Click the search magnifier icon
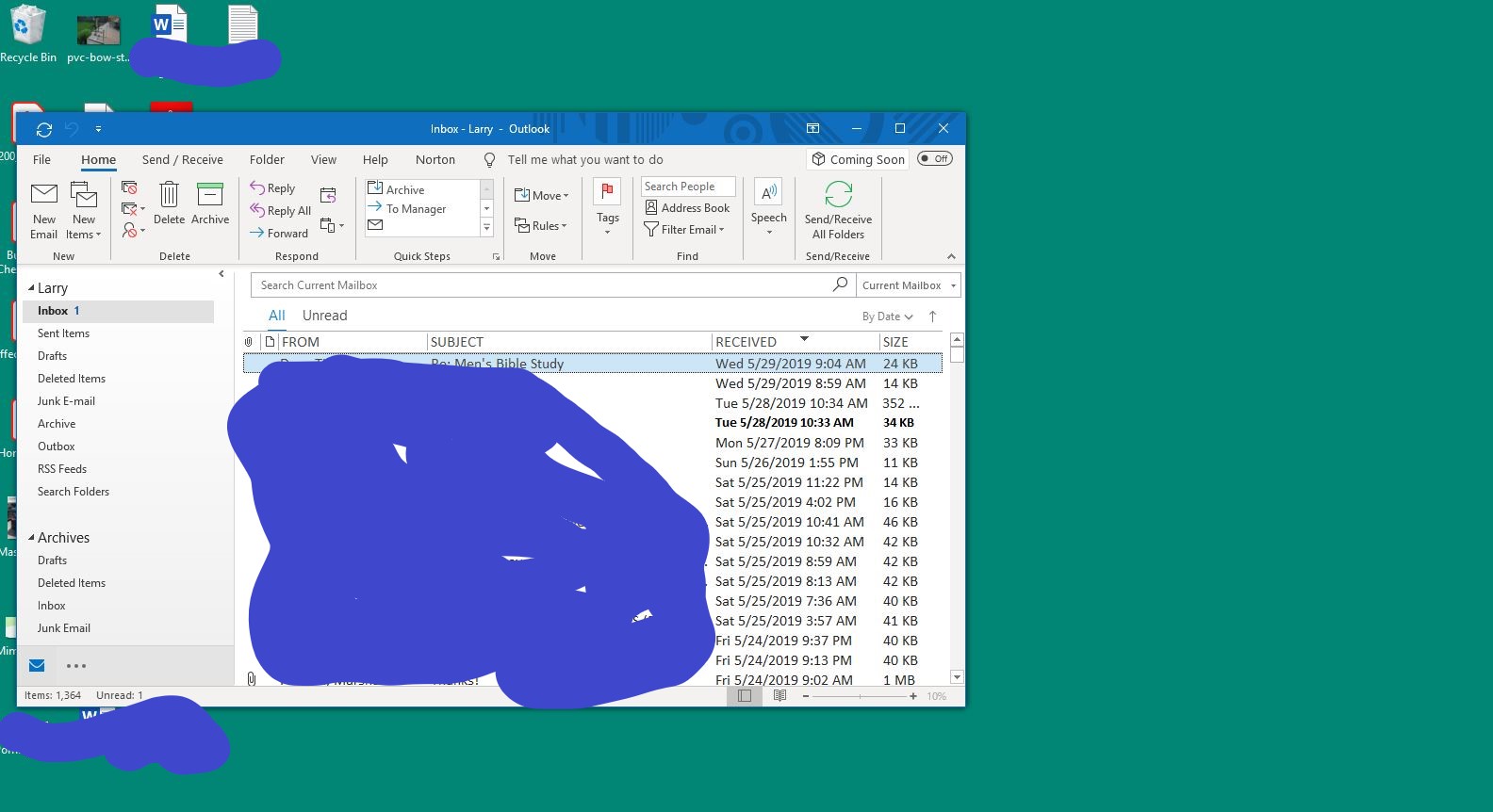 coord(840,284)
